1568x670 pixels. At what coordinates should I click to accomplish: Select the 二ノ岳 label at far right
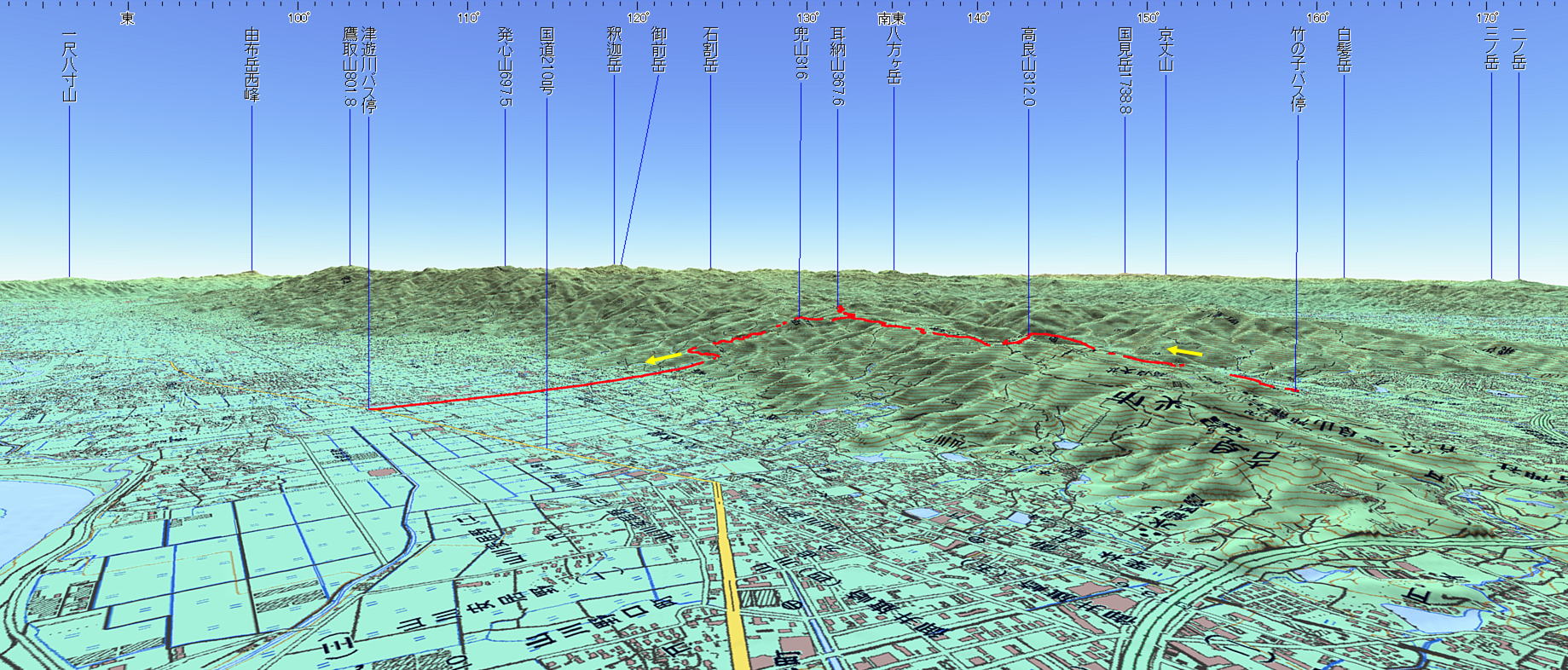[x=1519, y=49]
